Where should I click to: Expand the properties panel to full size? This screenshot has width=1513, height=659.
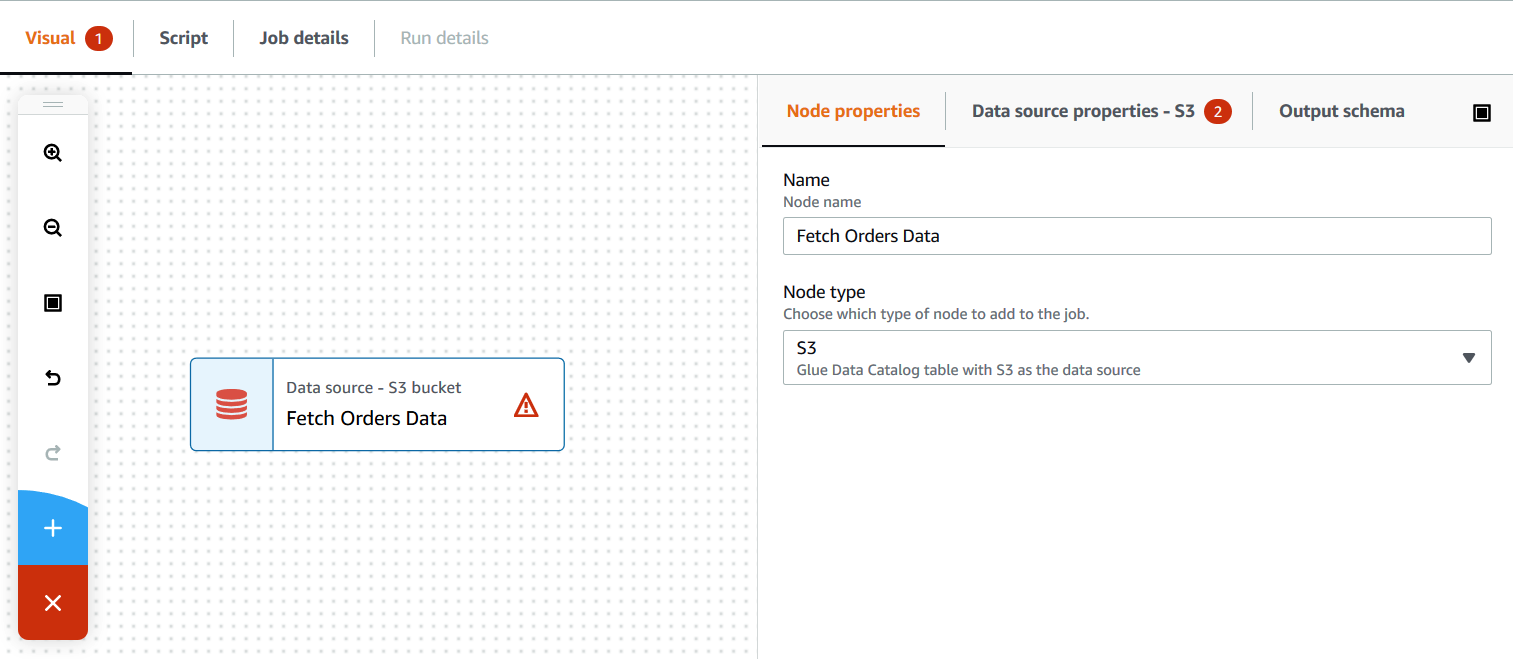tap(1482, 113)
